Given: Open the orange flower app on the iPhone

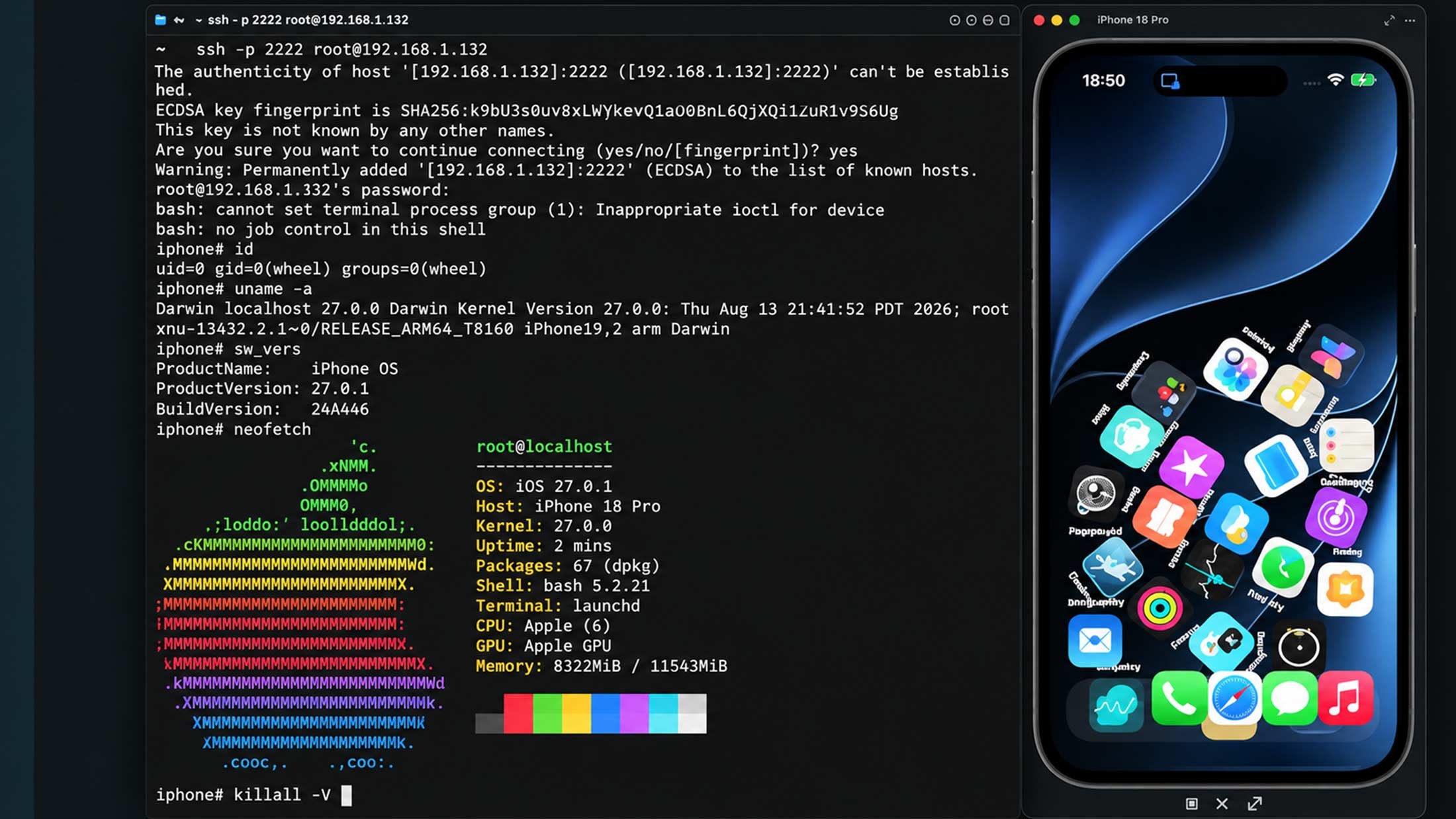Looking at the screenshot, I should 1345,589.
